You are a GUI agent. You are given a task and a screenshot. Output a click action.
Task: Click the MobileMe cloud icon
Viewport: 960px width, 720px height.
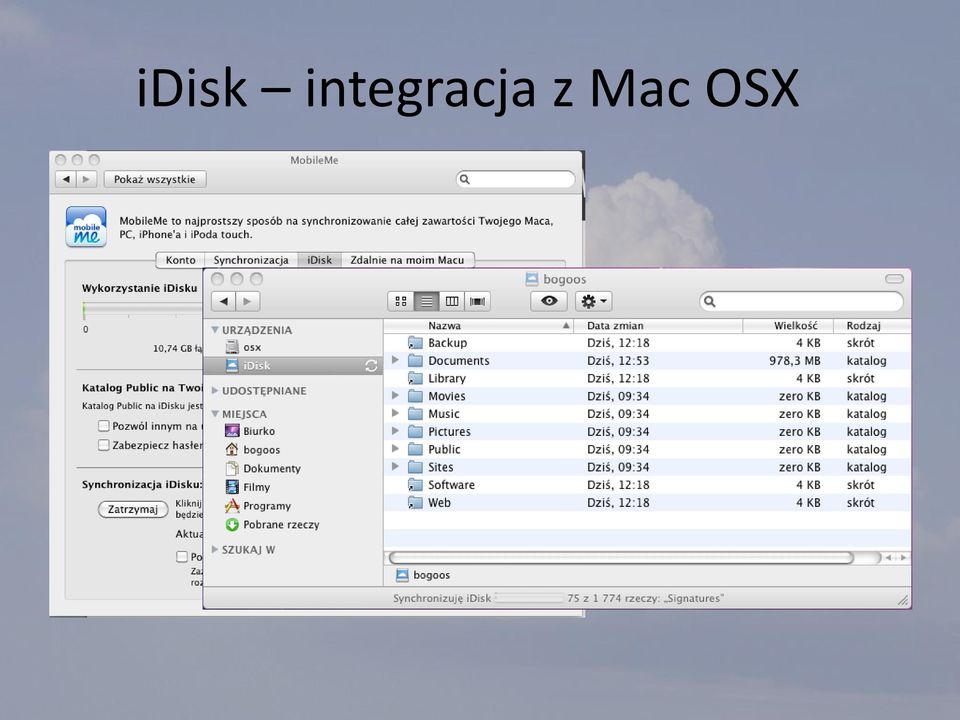tap(86, 227)
